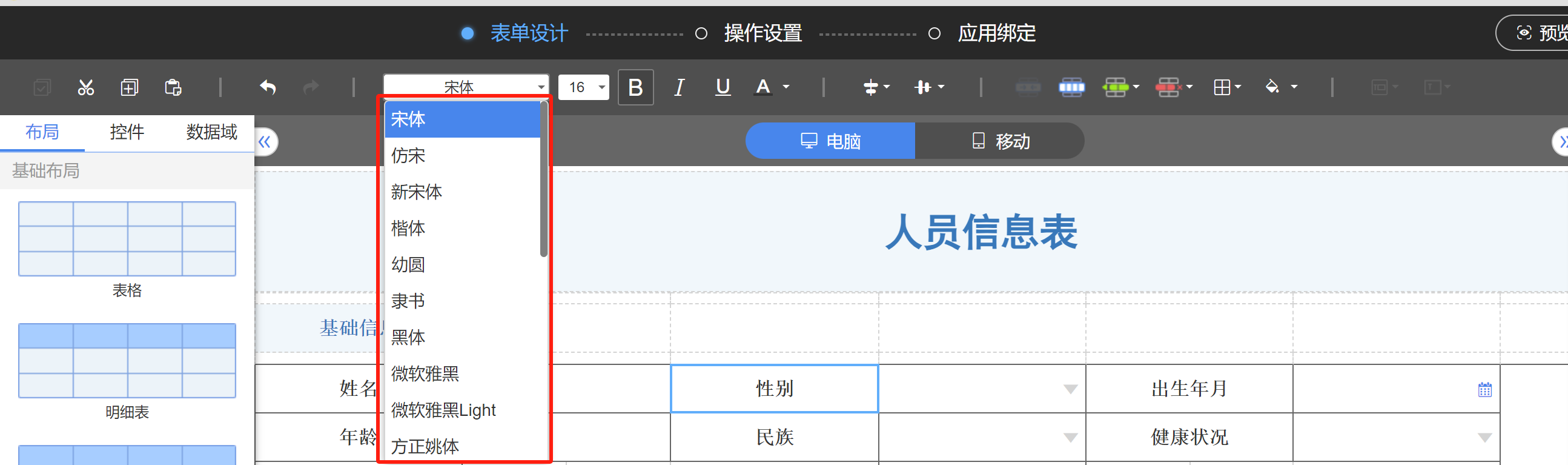Click the vertical alignment icon
Image resolution: width=1568 pixels, height=465 pixels.
923,88
